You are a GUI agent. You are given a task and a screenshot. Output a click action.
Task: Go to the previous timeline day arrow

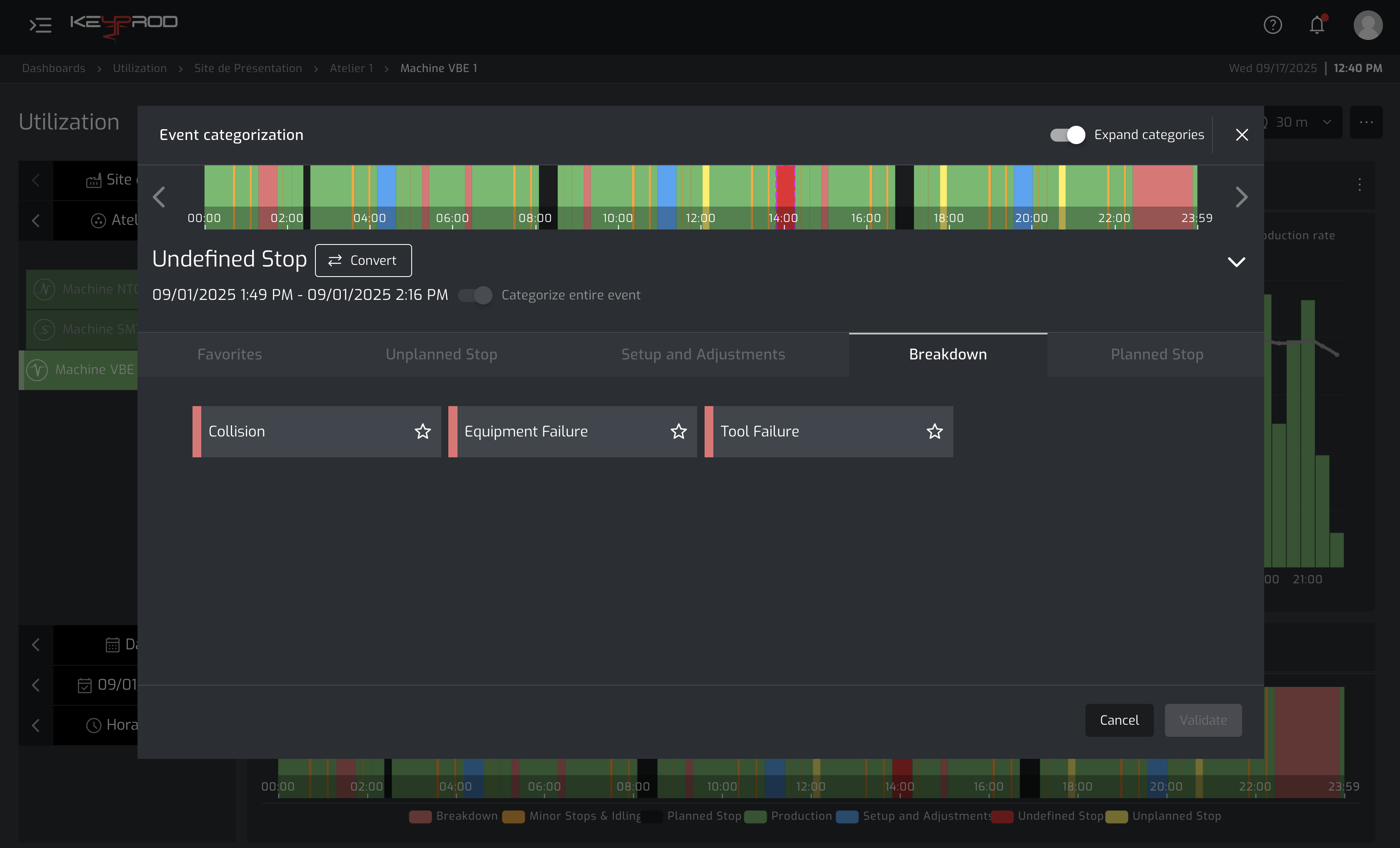pyautogui.click(x=159, y=197)
